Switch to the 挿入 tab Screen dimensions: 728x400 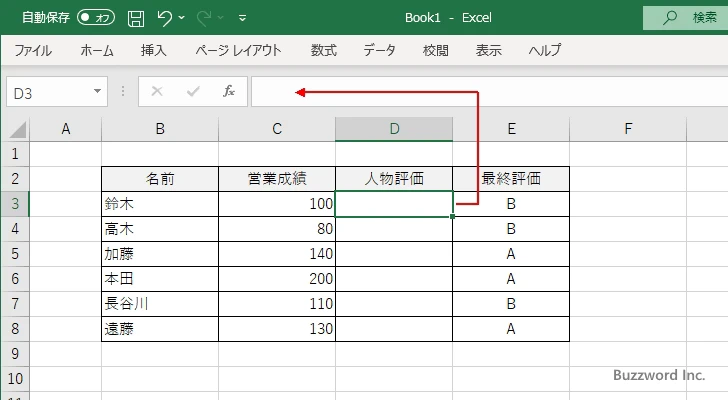point(154,50)
